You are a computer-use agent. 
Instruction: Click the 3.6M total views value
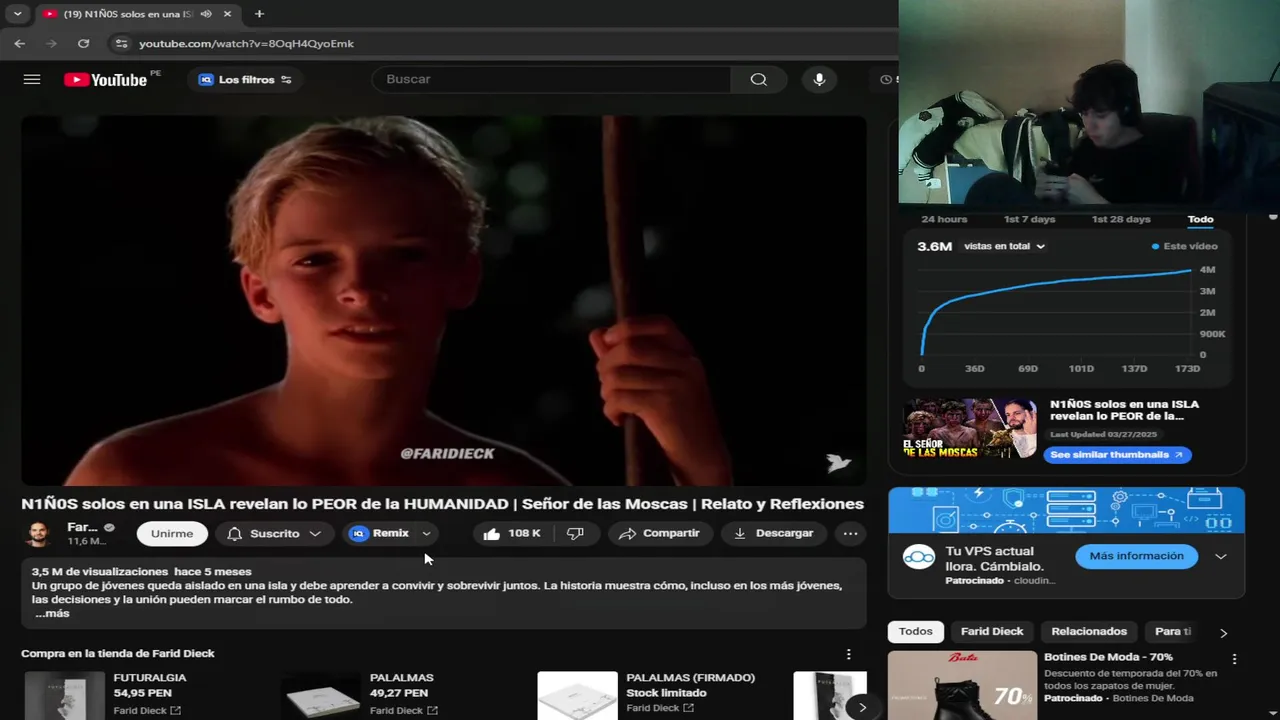pos(934,246)
